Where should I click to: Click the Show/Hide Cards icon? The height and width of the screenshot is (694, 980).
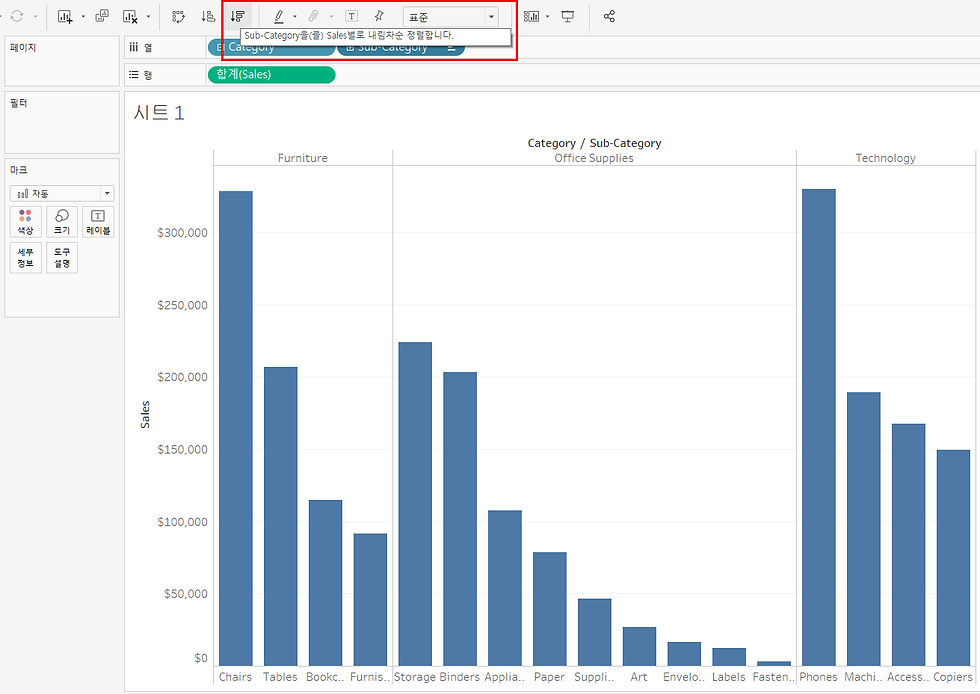pos(531,16)
